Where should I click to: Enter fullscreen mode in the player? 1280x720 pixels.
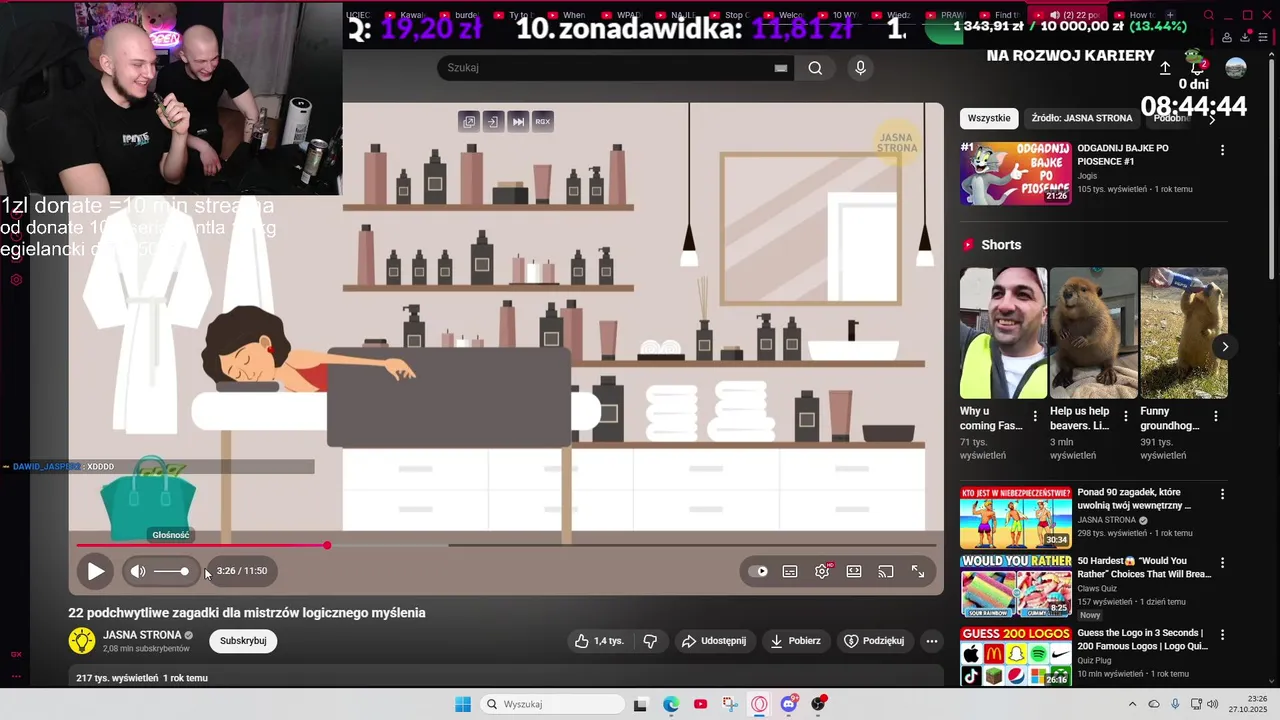pyautogui.click(x=918, y=572)
